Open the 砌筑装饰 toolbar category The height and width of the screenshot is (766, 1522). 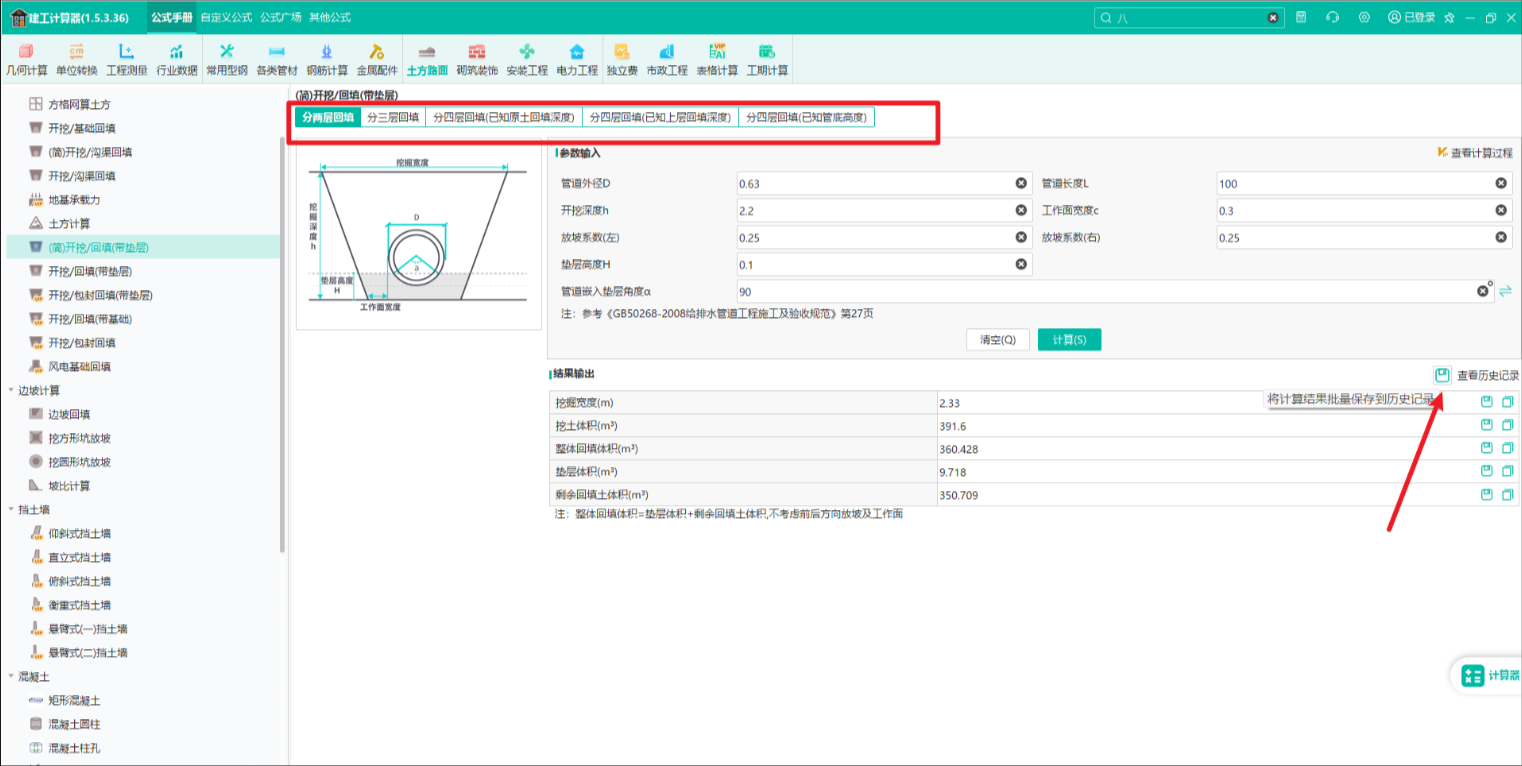(x=477, y=59)
